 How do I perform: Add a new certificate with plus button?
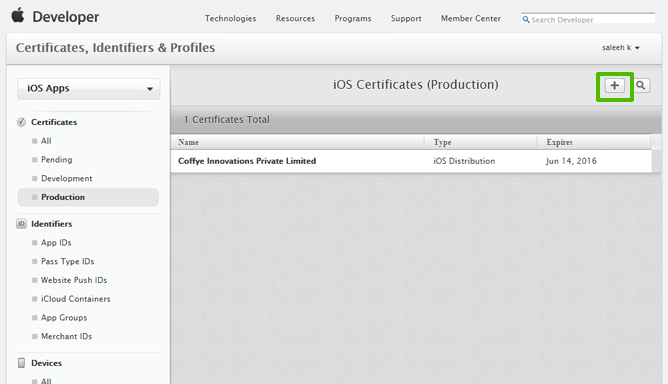614,86
